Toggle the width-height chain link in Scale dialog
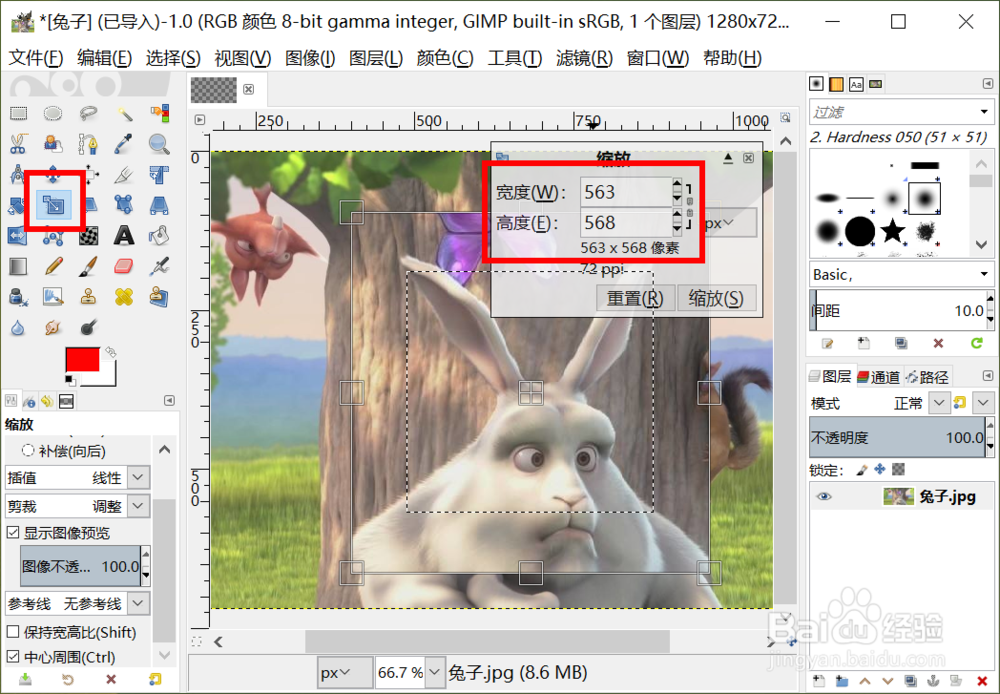This screenshot has width=1000, height=694. 689,207
